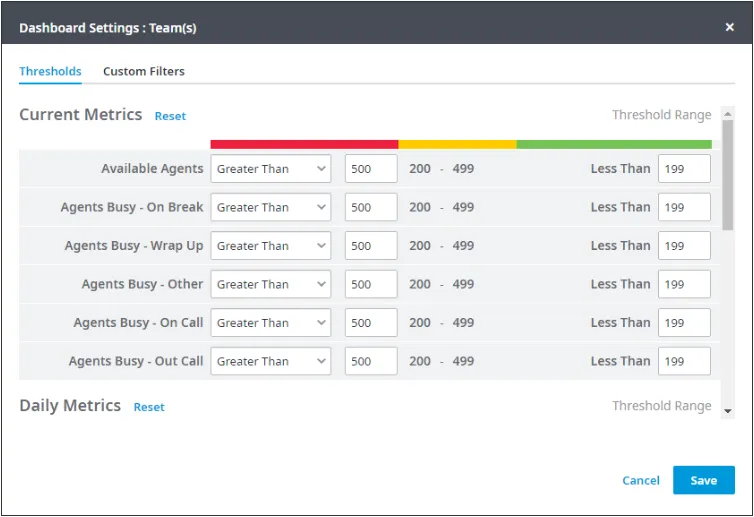Edit the 500 field for Agents Busy - Out Call
This screenshot has height=517, width=754.
(x=371, y=361)
